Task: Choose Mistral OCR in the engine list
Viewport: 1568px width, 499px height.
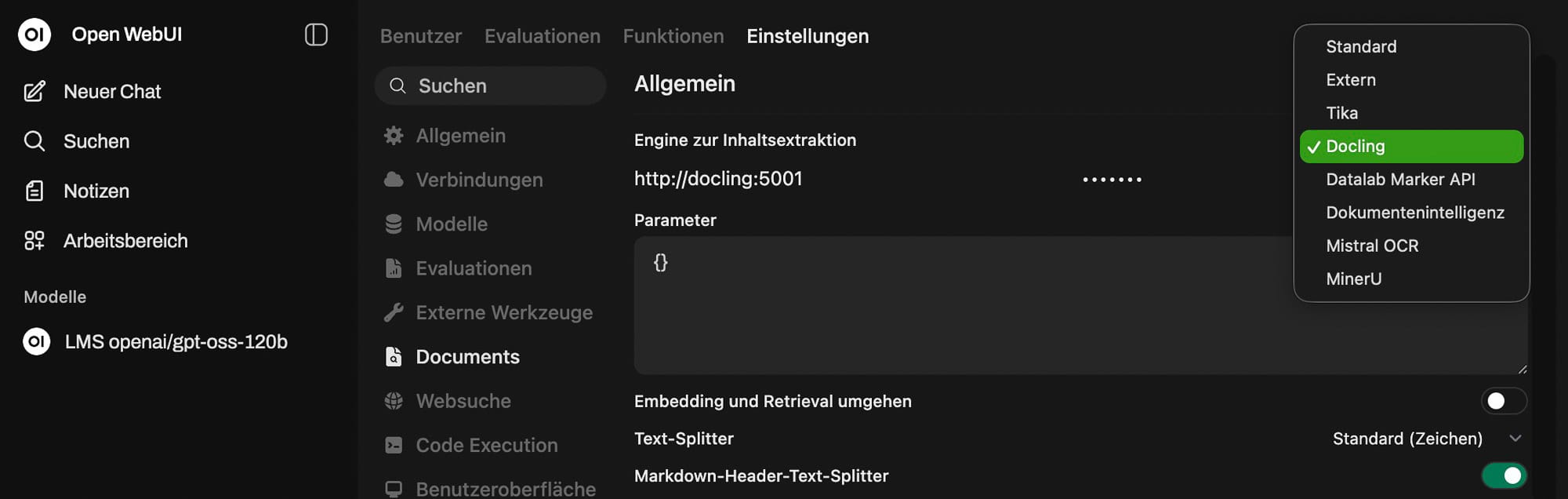Action: point(1371,246)
